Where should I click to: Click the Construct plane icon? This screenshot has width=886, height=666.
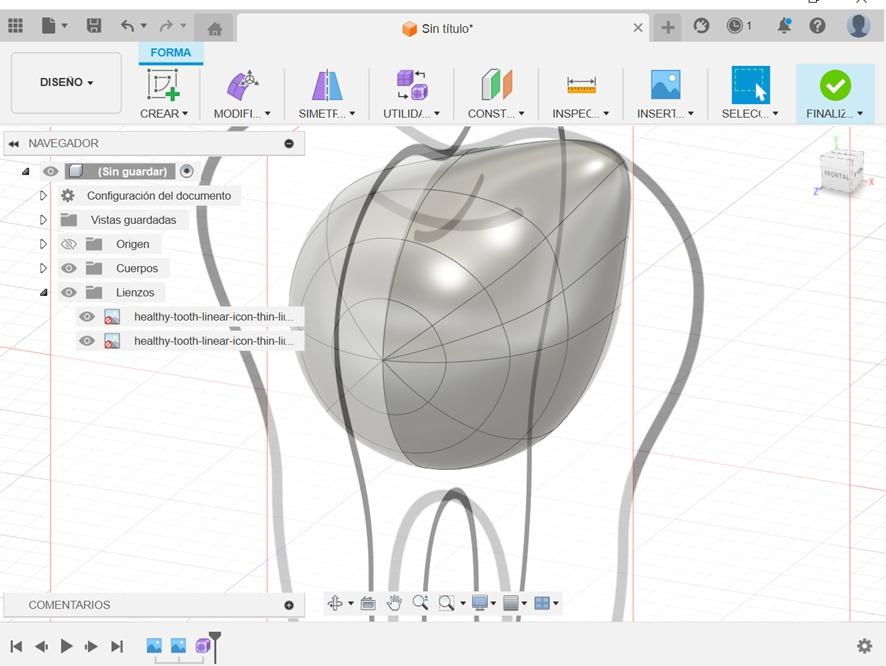497,85
